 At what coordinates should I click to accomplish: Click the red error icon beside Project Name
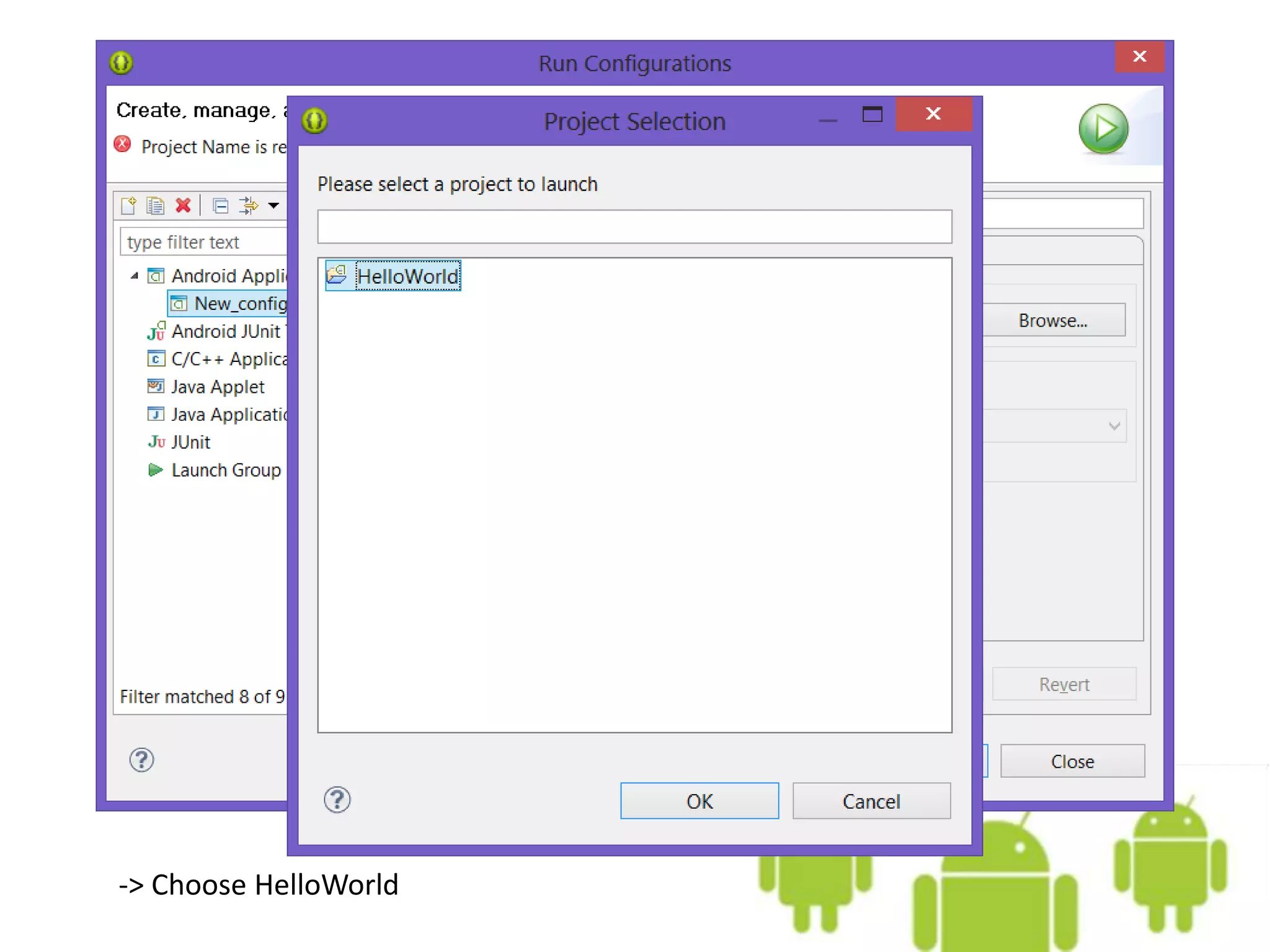pos(123,144)
